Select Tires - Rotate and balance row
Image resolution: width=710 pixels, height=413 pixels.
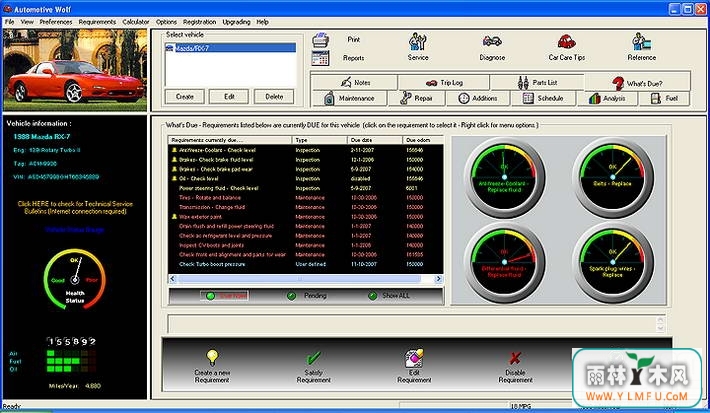[x=306, y=197]
